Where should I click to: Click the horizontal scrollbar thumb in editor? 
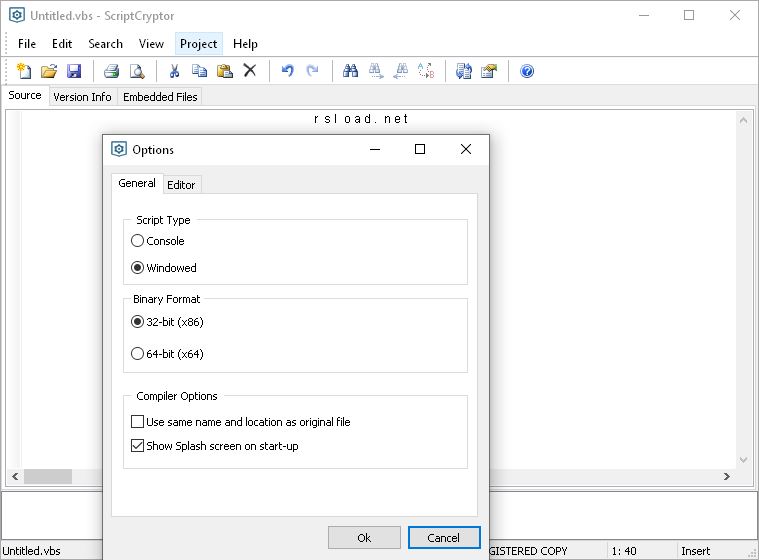point(47,477)
